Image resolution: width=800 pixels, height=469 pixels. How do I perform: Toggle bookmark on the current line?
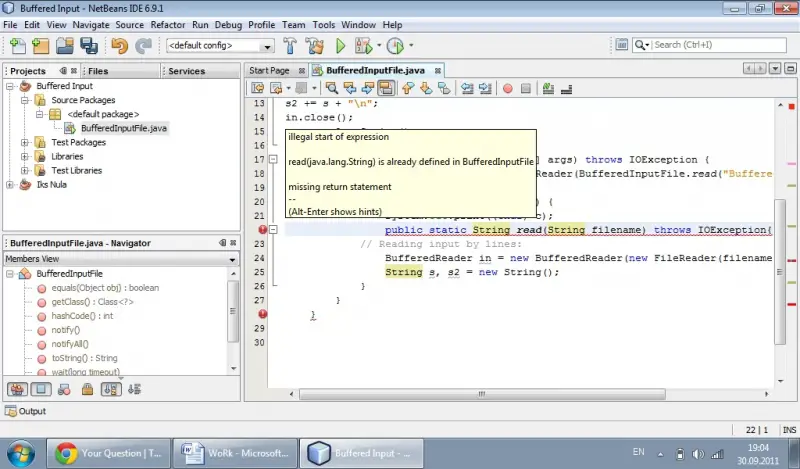pyautogui.click(x=444, y=88)
